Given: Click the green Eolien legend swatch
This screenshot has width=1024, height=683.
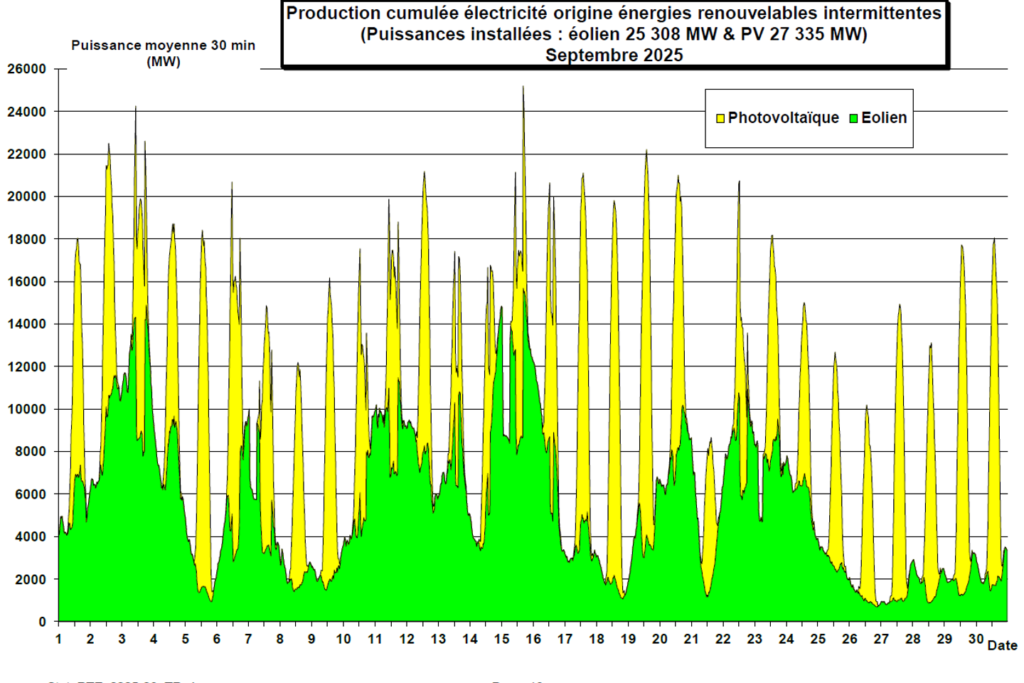Looking at the screenshot, I should [x=853, y=118].
